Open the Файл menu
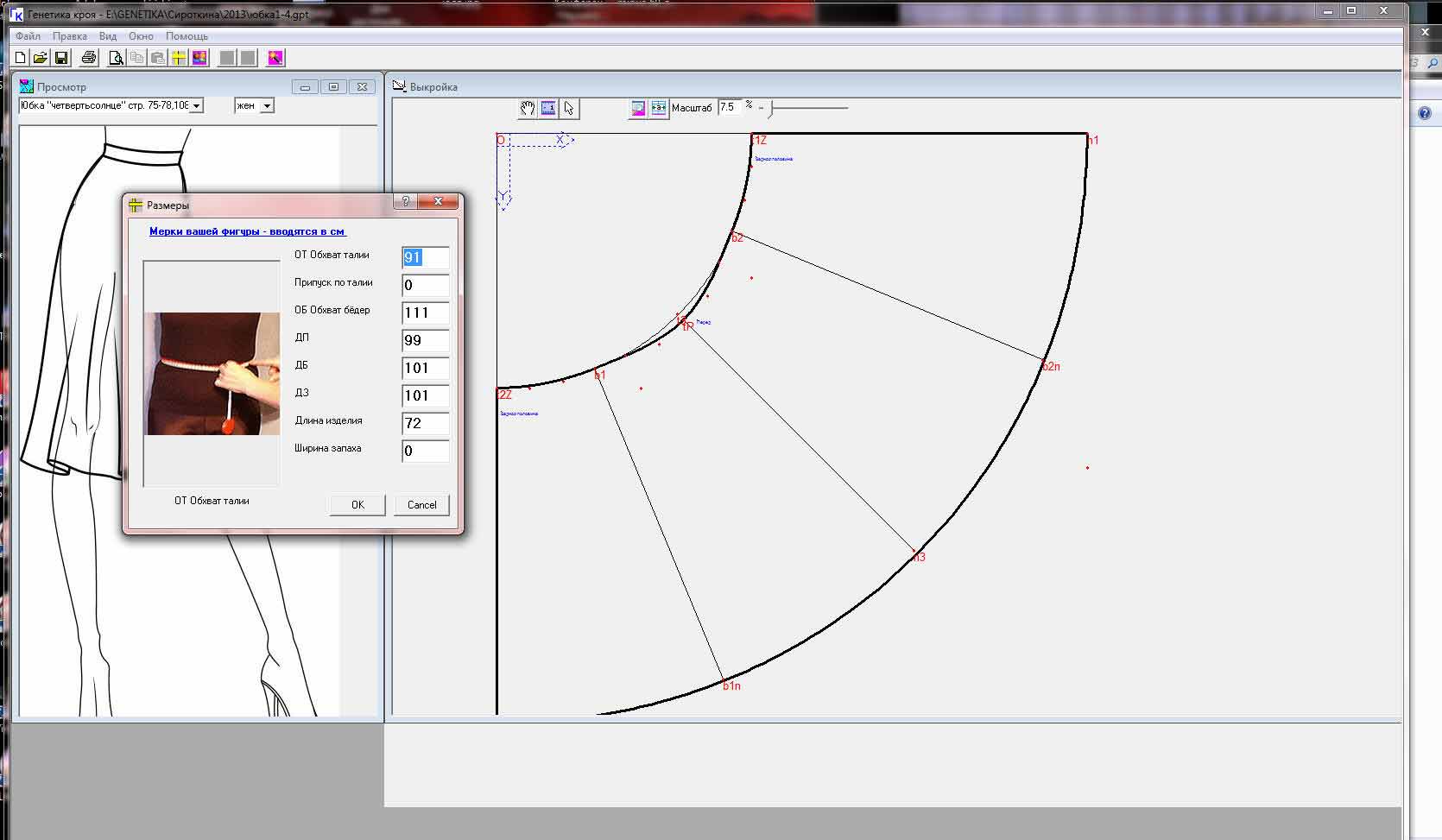This screenshot has width=1442, height=840. pyautogui.click(x=28, y=36)
